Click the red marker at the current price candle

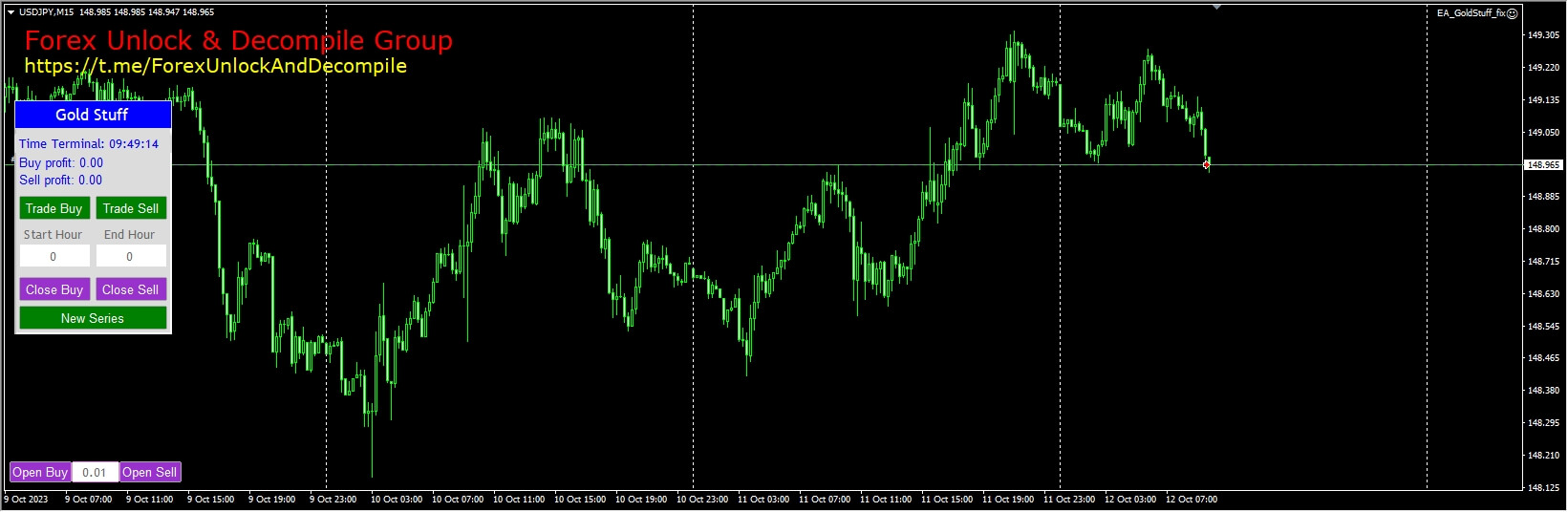[1206, 165]
